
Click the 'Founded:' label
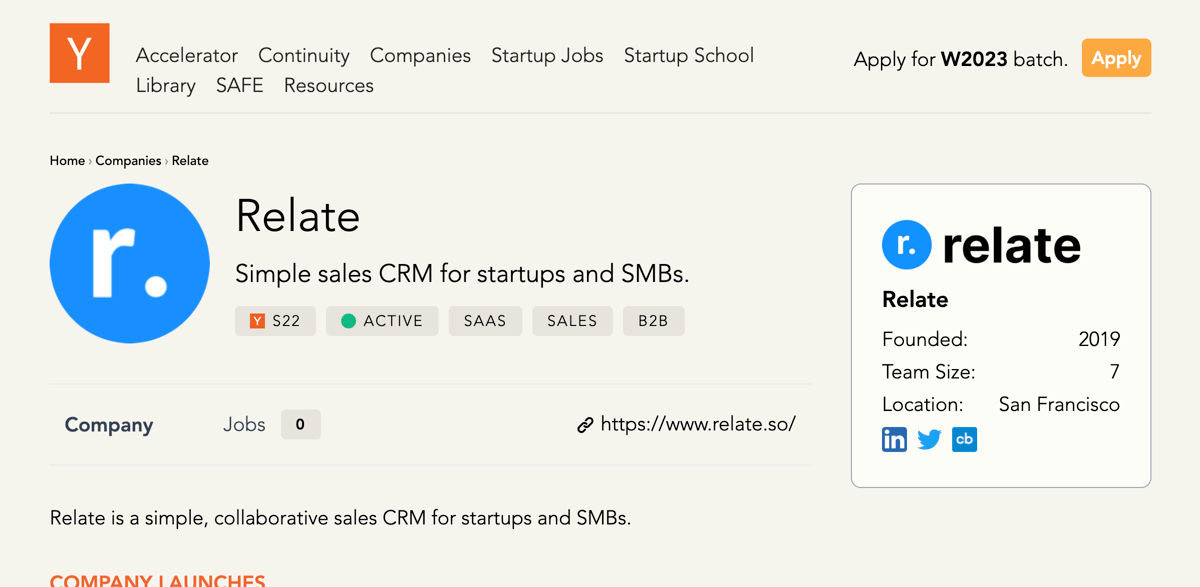coord(925,339)
